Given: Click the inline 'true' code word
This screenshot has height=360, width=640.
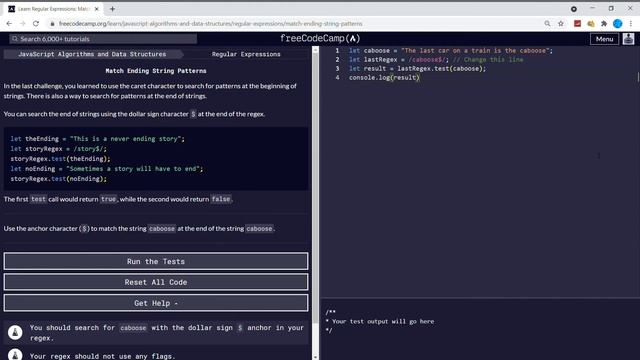Looking at the screenshot, I should [109, 199].
